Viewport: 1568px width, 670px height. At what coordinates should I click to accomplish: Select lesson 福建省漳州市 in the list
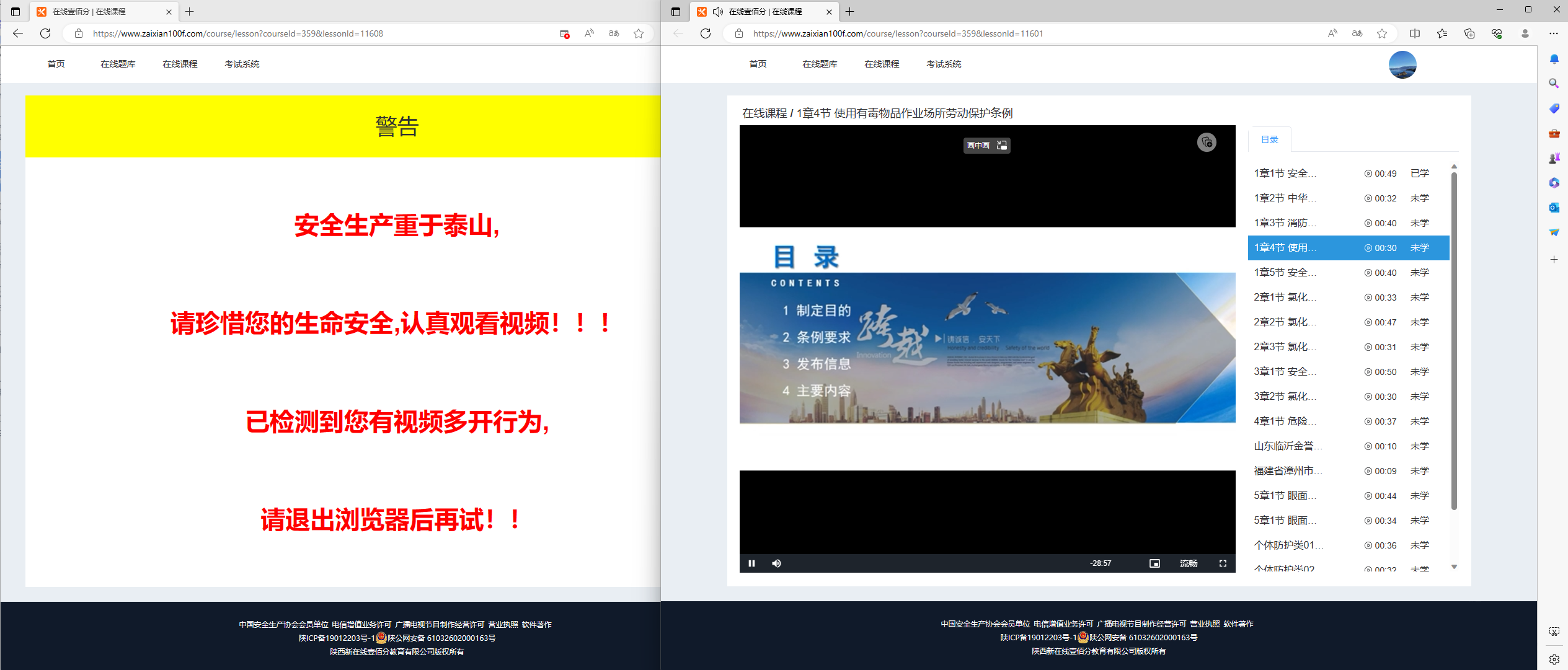pyautogui.click(x=1349, y=471)
